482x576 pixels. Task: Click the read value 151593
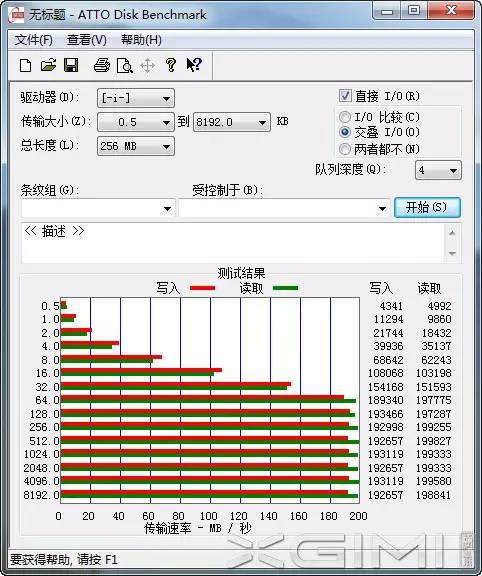[x=433, y=387]
